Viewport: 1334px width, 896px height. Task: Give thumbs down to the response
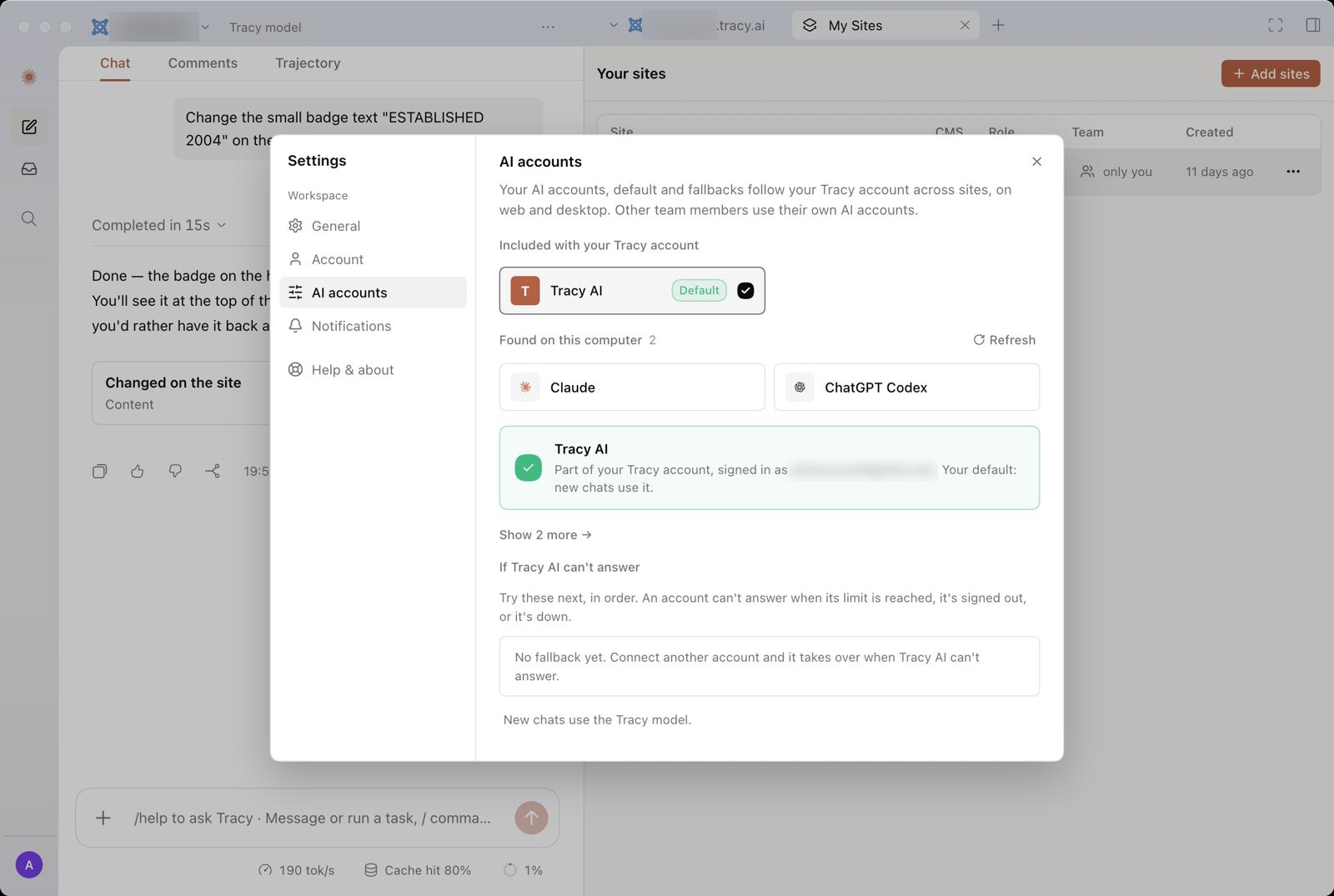click(x=175, y=471)
